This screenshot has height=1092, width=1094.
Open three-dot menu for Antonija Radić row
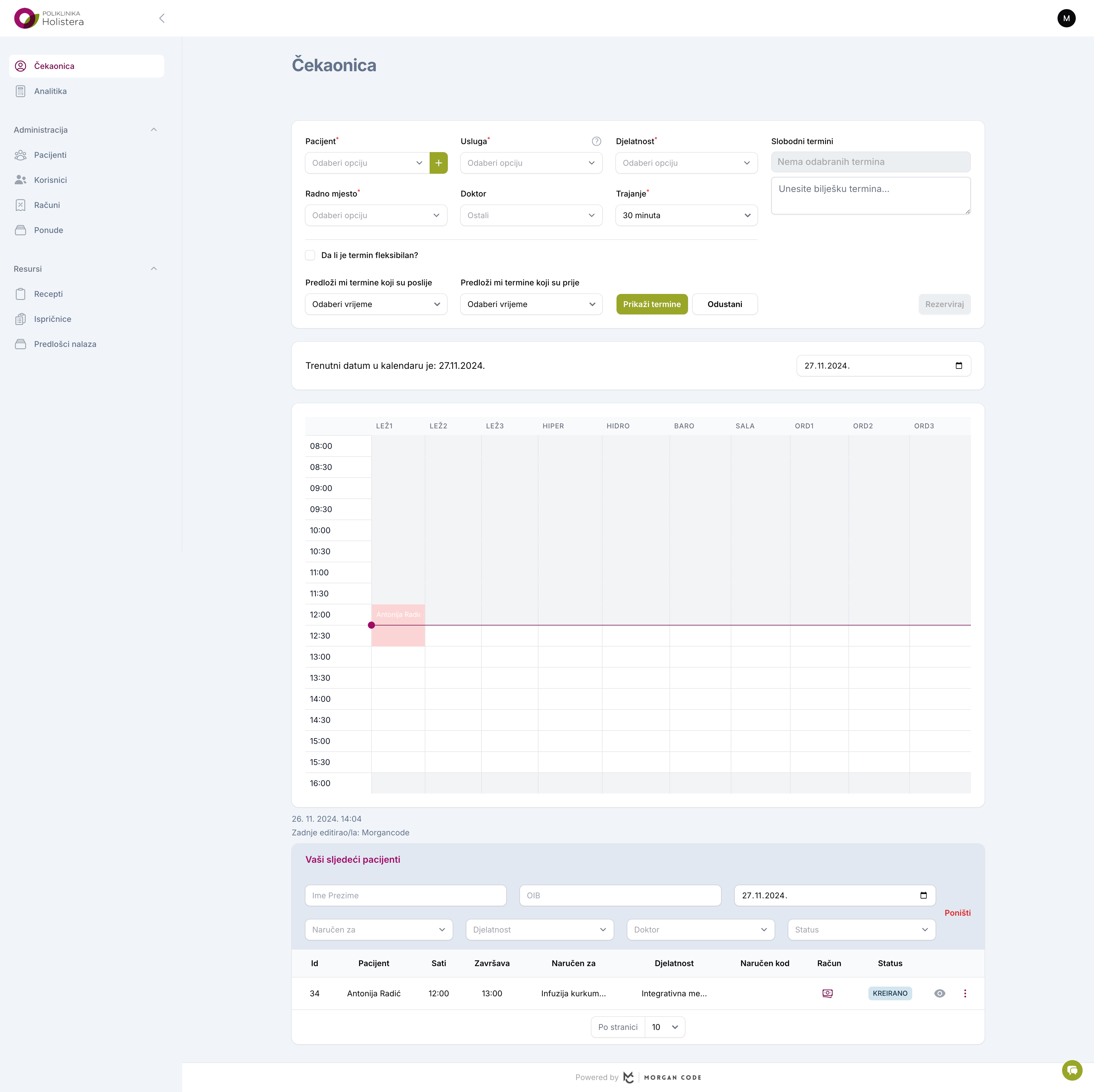965,993
